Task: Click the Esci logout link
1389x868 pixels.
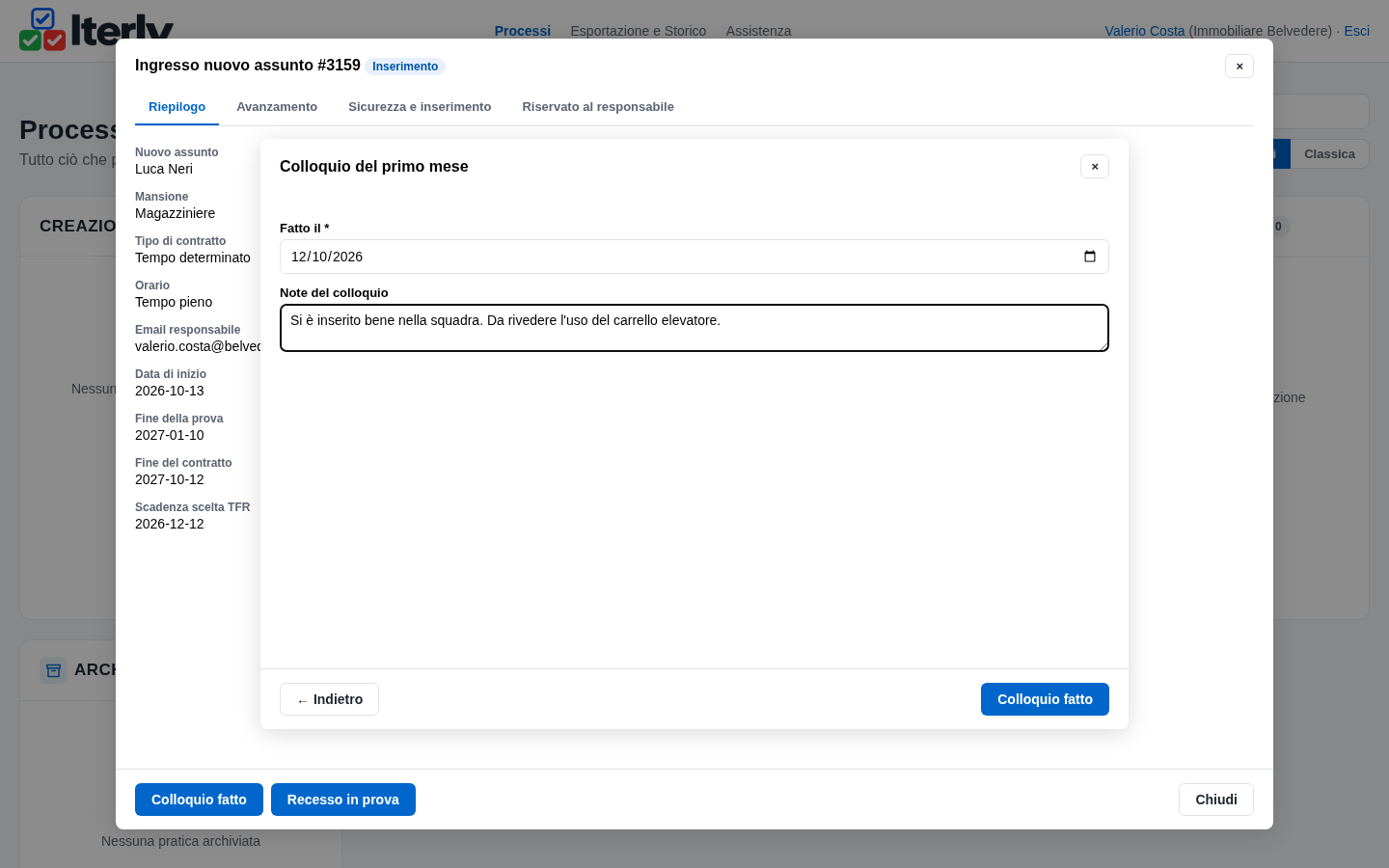Action: point(1356,31)
